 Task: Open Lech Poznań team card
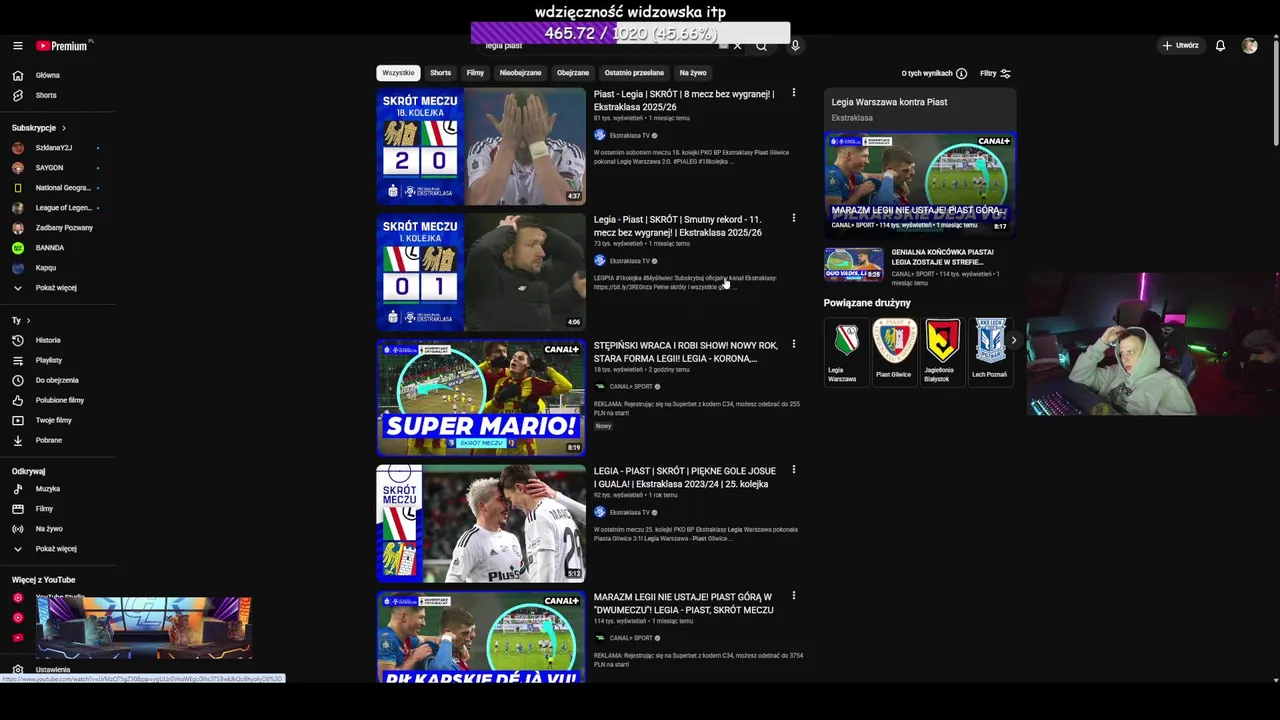coord(990,352)
